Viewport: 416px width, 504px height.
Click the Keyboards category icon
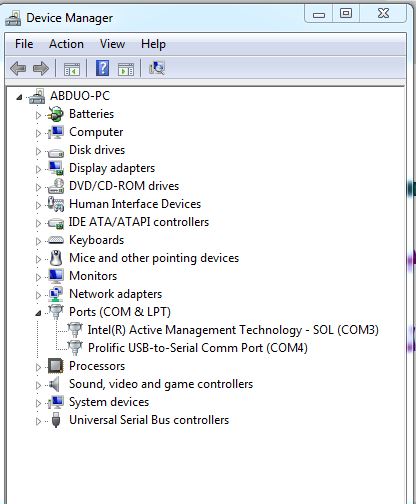[56, 240]
